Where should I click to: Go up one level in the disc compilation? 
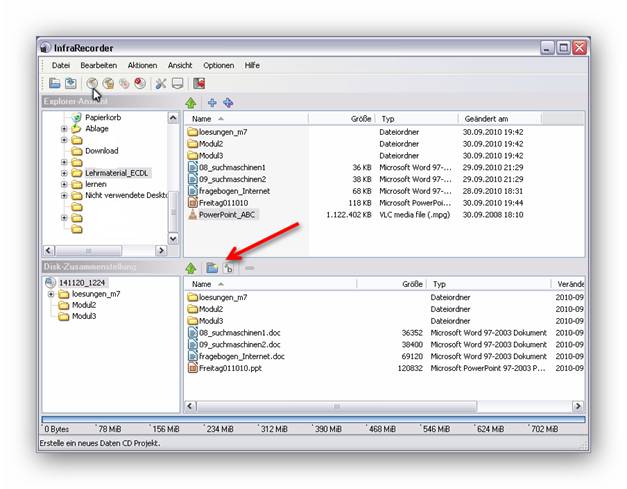click(x=191, y=268)
